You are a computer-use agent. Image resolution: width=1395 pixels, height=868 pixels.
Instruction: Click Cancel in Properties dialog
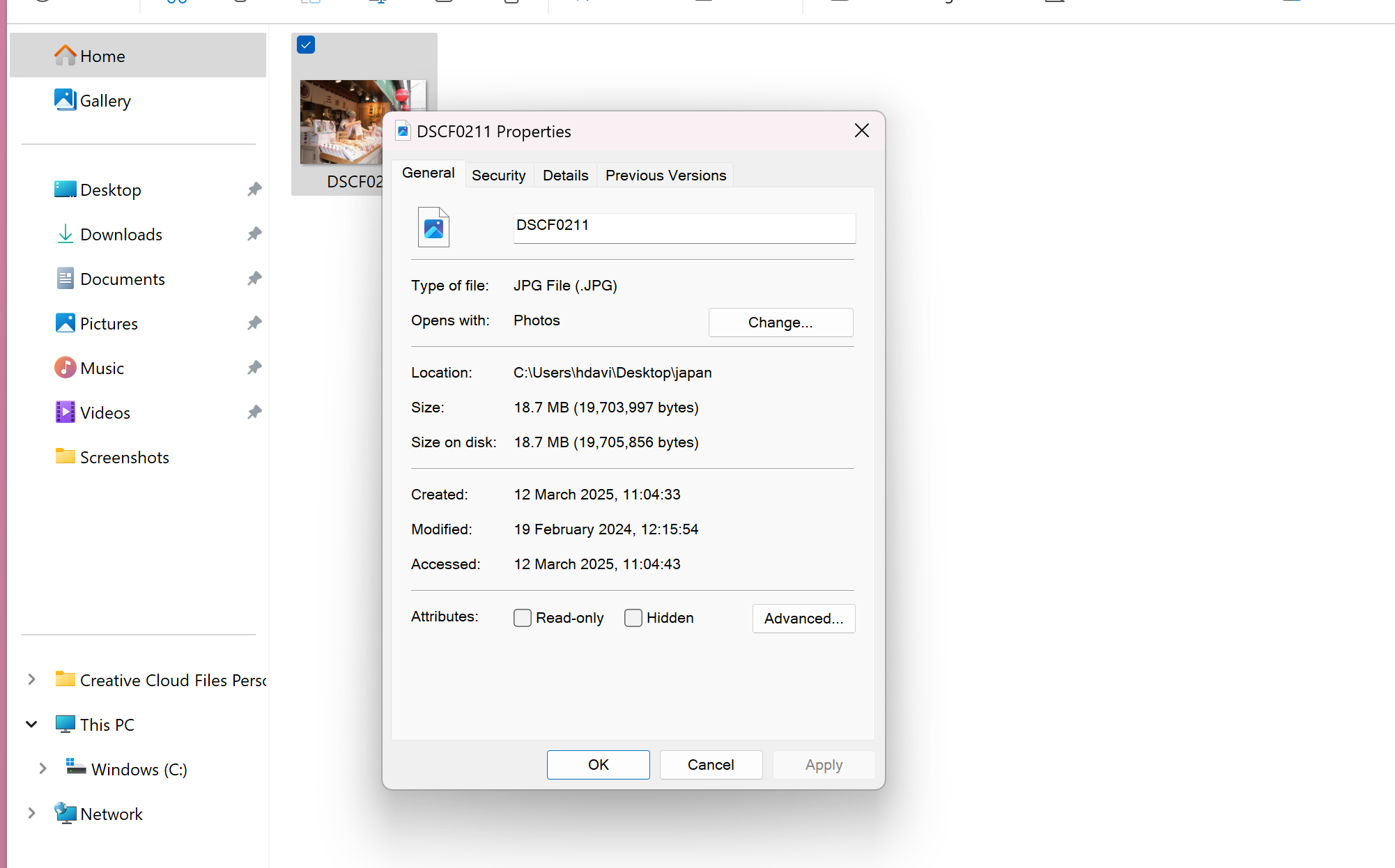point(711,765)
